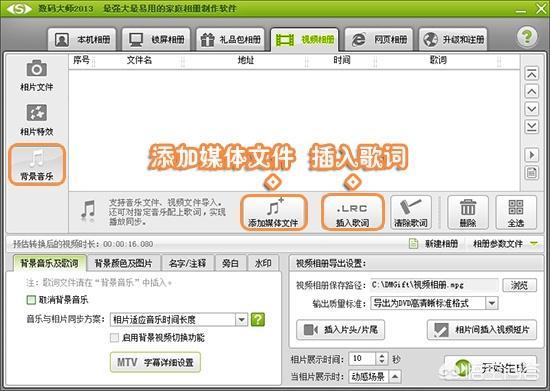This screenshot has height=391, width=550.
Task: Click the 清除歌词 brush button
Action: [x=411, y=213]
